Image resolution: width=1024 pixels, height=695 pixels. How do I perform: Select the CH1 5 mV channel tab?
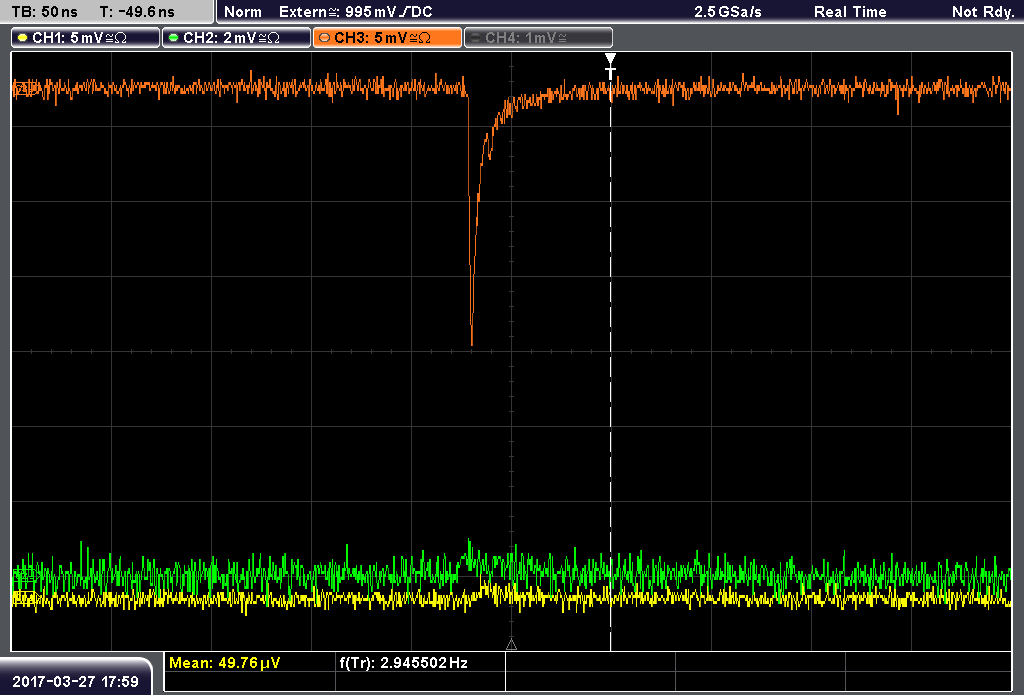tap(86, 38)
